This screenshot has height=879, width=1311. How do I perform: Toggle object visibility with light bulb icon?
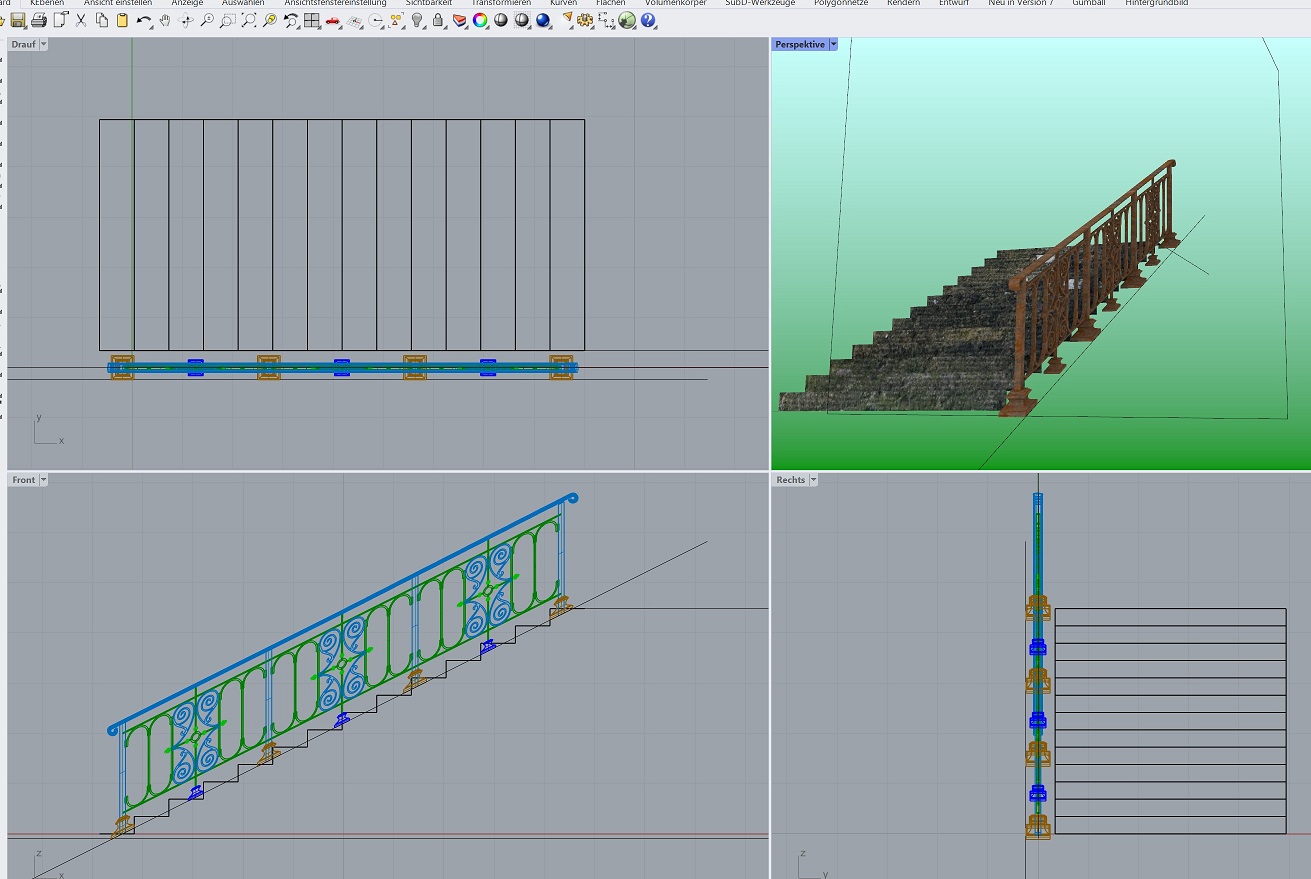[418, 20]
